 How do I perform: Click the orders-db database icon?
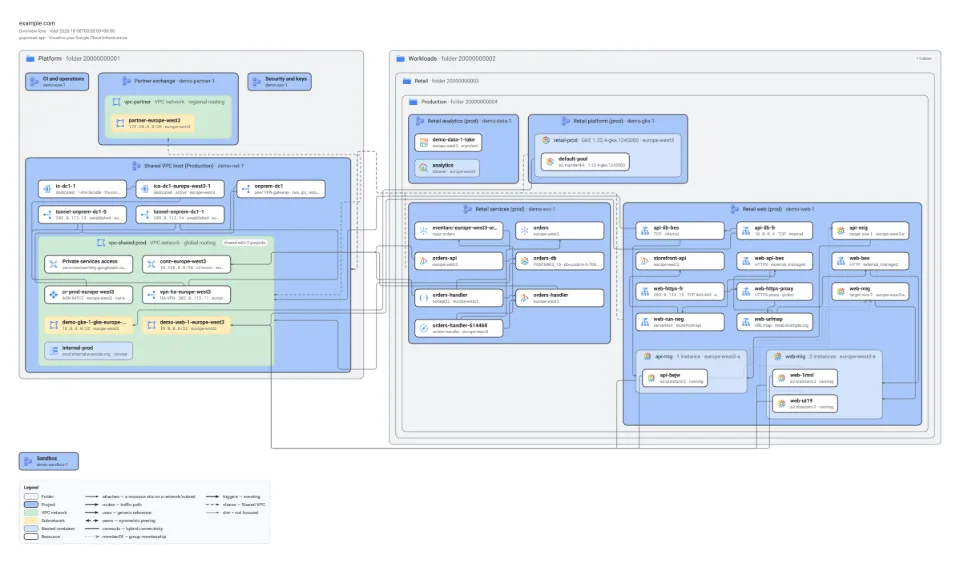(524, 261)
